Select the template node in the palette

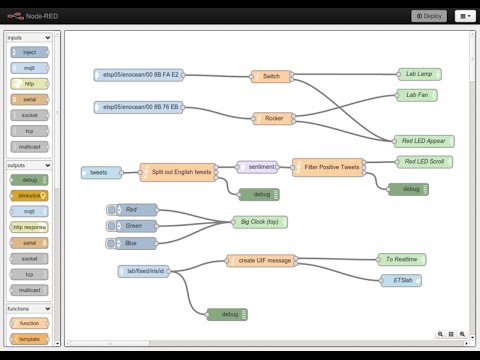tap(29, 339)
